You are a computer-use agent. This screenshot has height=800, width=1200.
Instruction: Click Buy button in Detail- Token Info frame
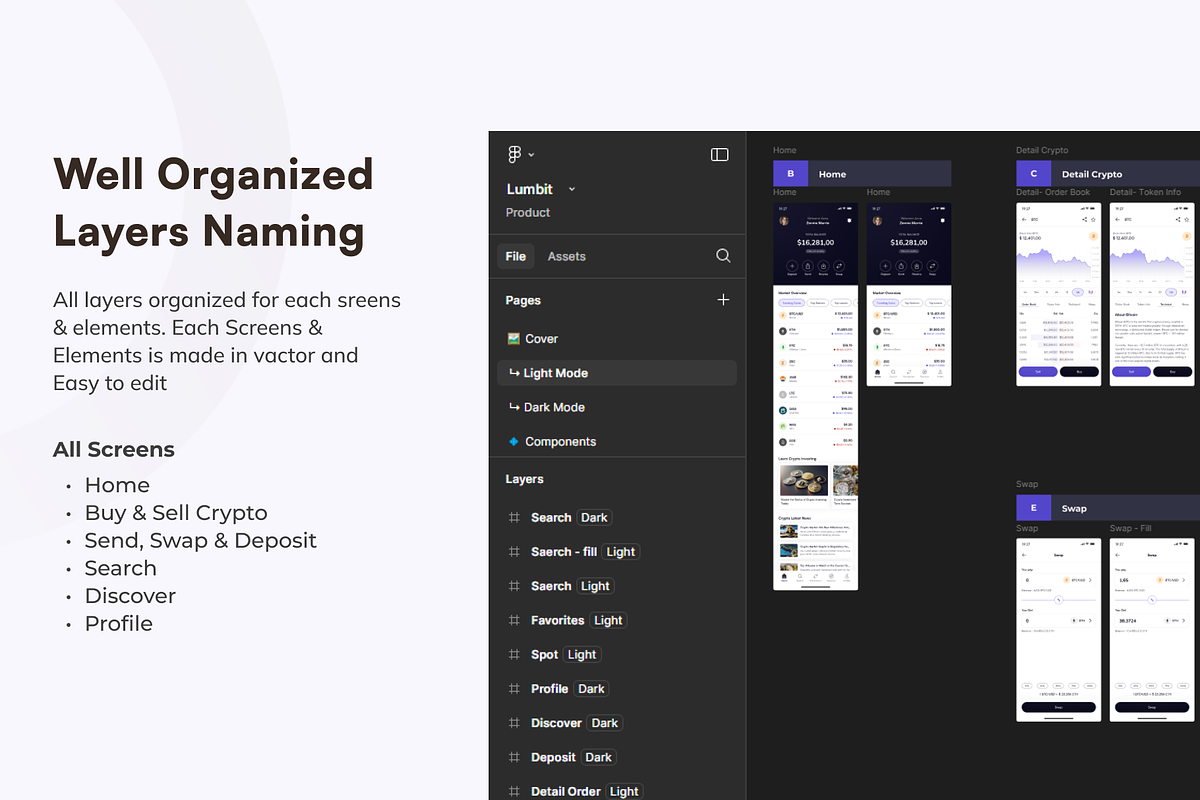tap(1172, 371)
